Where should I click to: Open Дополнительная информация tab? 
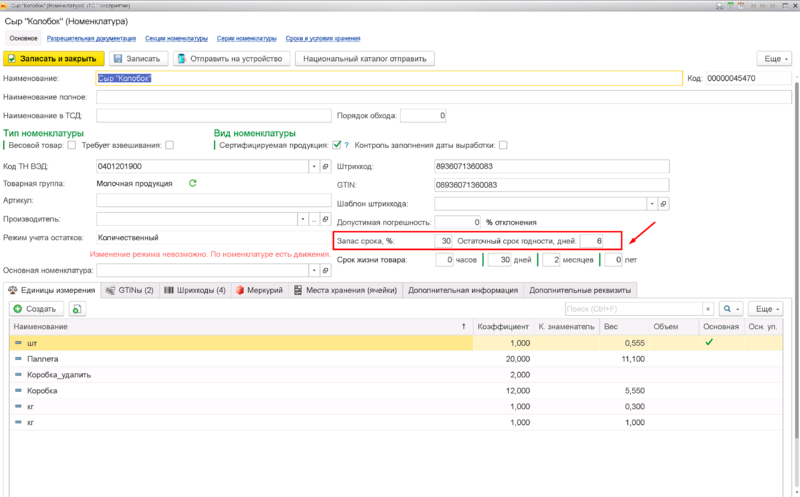point(463,290)
